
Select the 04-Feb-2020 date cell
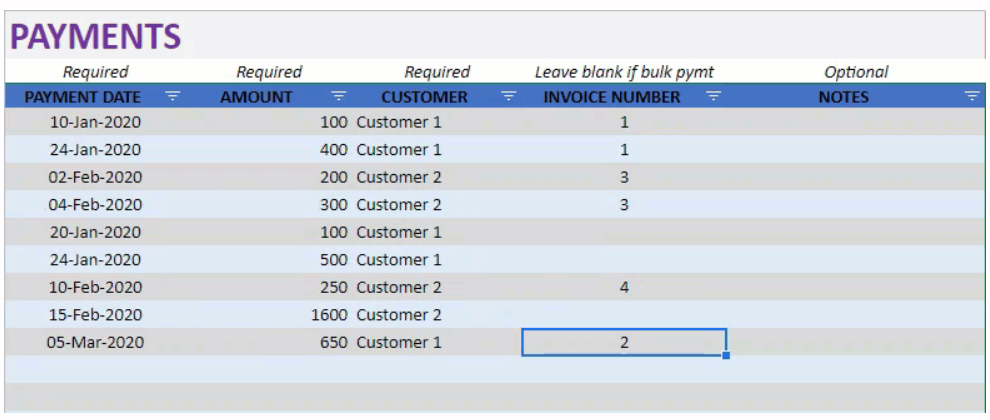95,205
